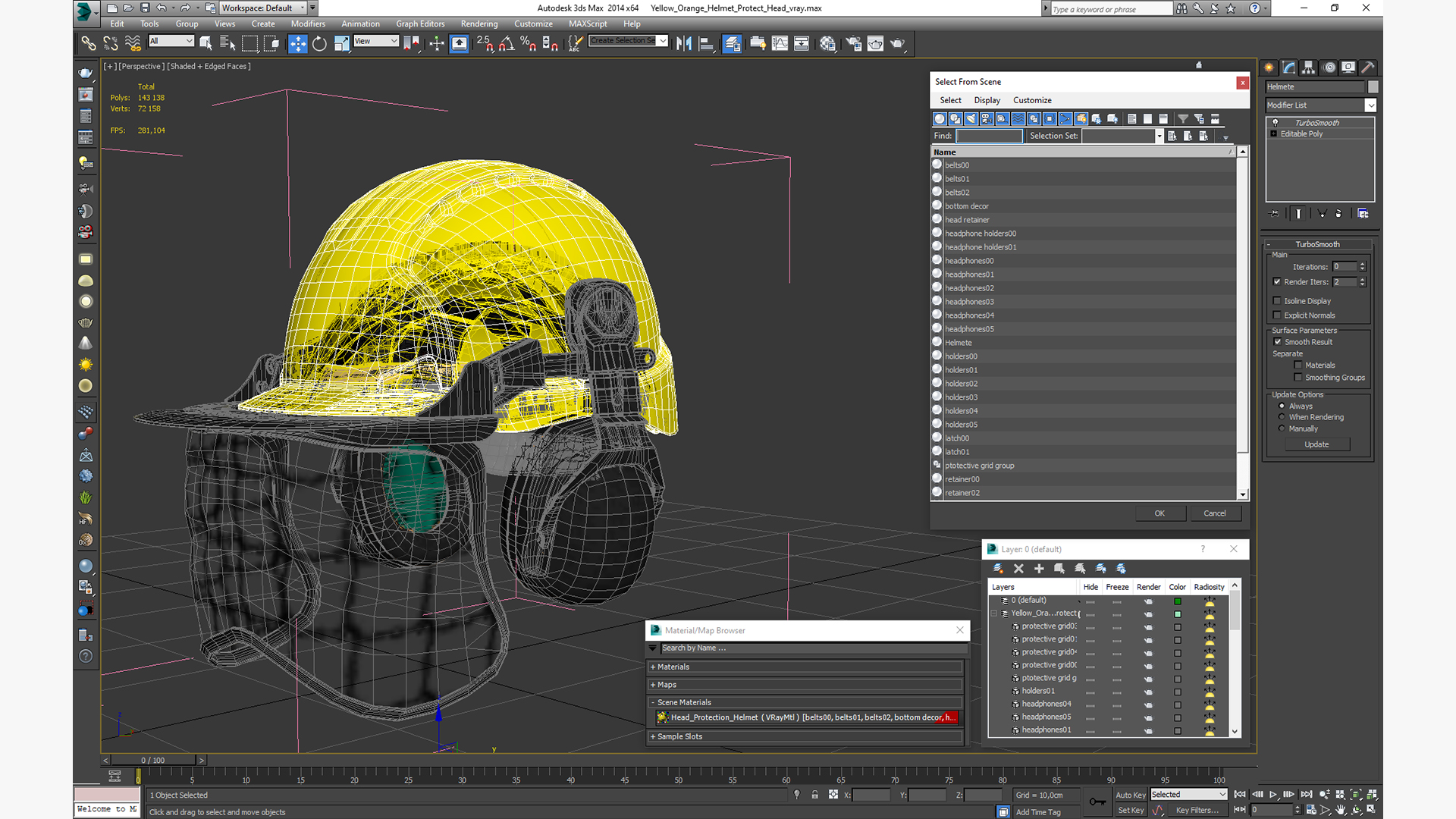
Task: Click the Render Production teapot icon
Action: point(898,44)
